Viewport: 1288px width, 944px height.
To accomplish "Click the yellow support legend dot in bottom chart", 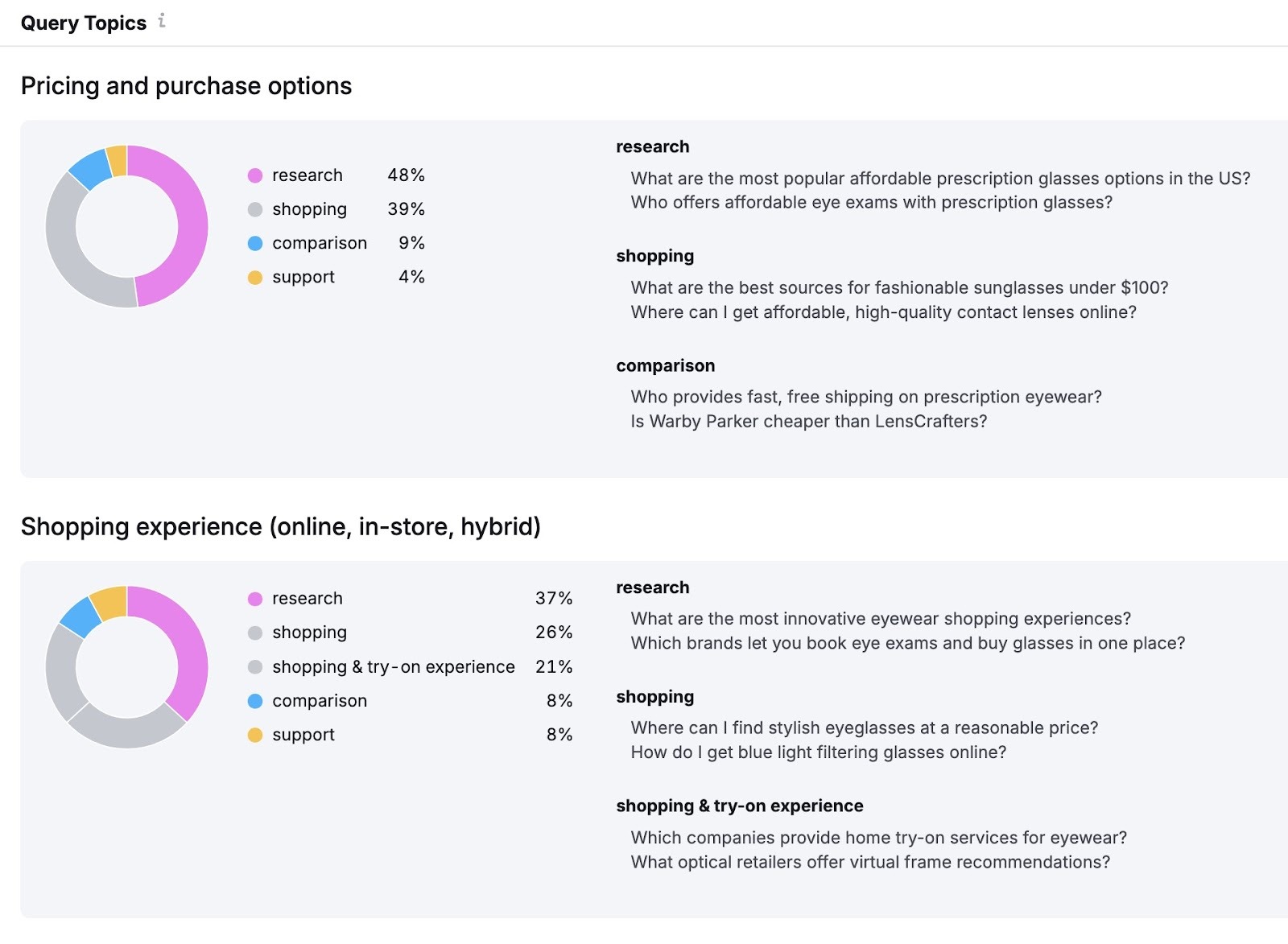I will [254, 734].
